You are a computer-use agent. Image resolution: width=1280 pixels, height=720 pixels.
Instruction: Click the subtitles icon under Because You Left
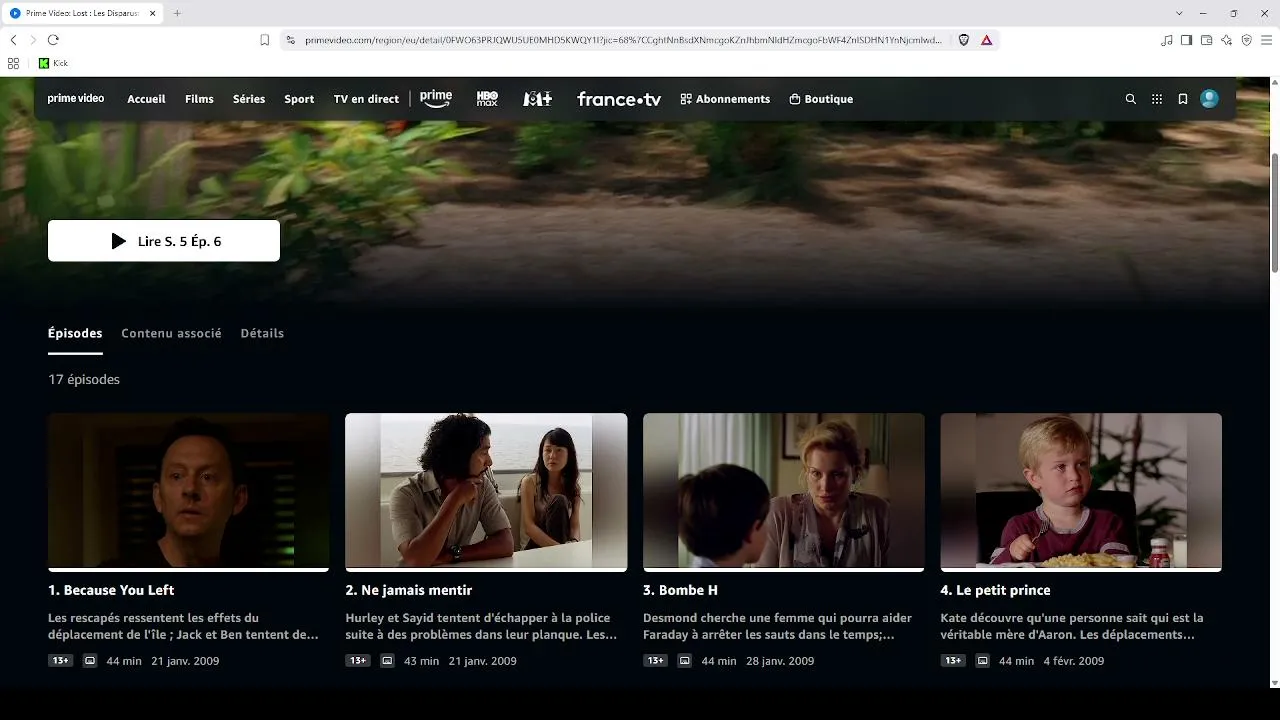coord(90,661)
